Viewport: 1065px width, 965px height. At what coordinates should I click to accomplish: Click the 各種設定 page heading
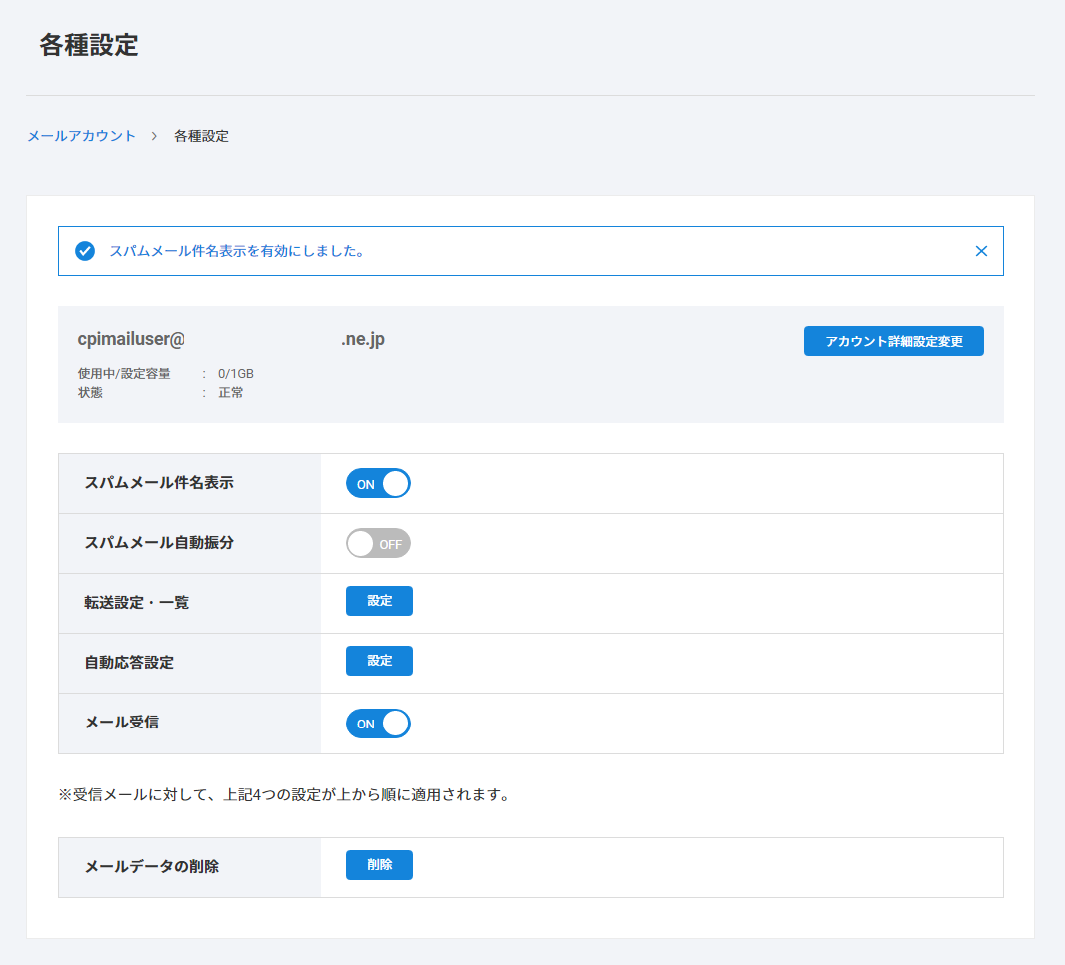point(89,45)
